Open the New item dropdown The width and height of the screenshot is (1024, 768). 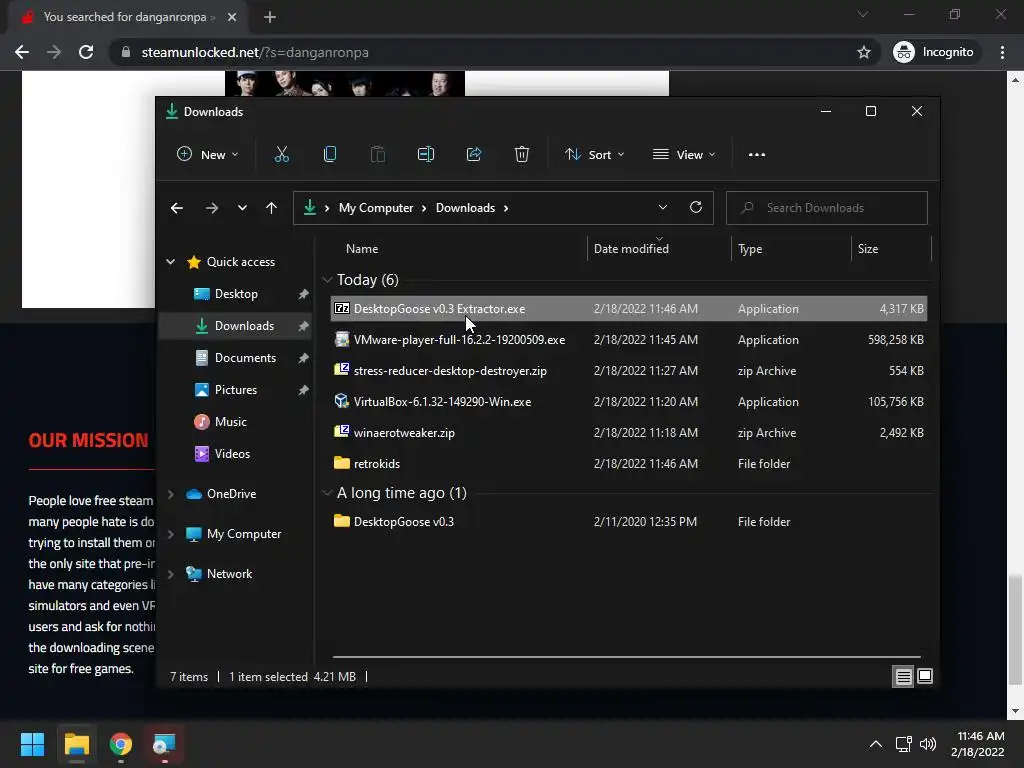pyautogui.click(x=208, y=155)
